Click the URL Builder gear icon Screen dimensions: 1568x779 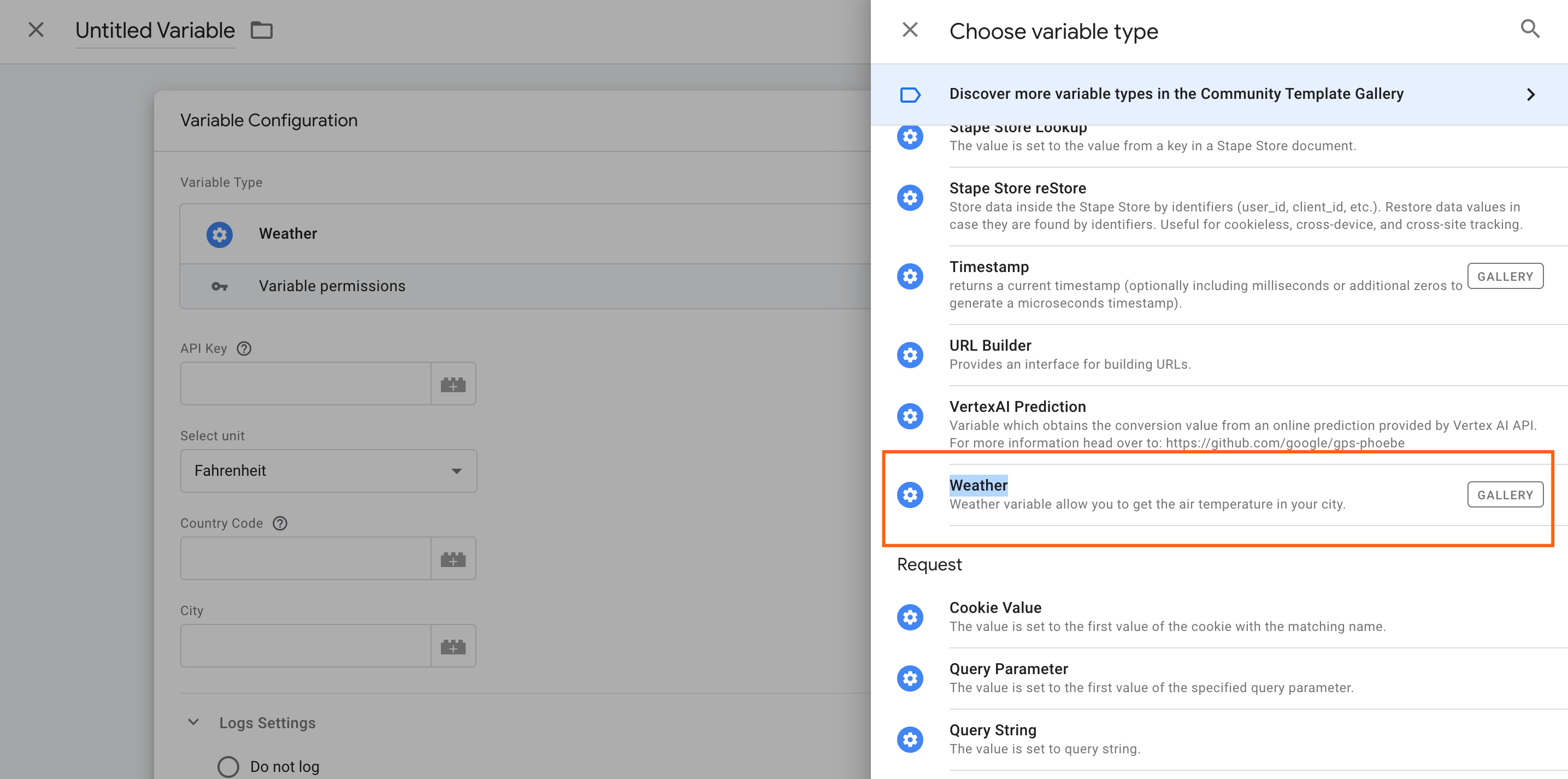(910, 355)
